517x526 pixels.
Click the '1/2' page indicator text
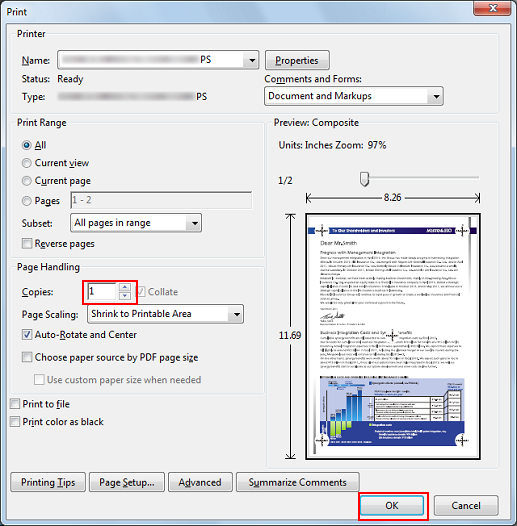click(285, 180)
